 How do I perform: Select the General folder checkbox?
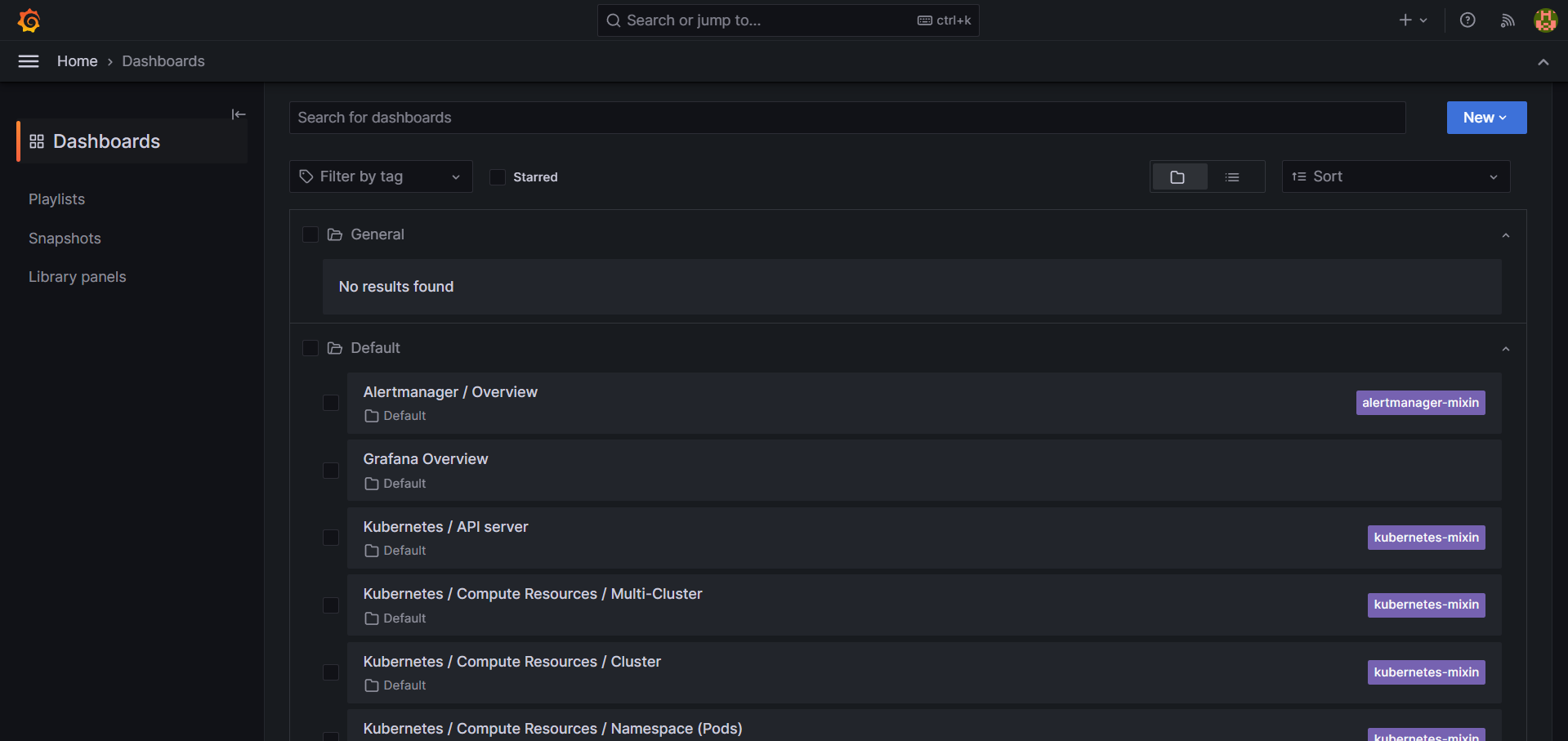point(310,235)
